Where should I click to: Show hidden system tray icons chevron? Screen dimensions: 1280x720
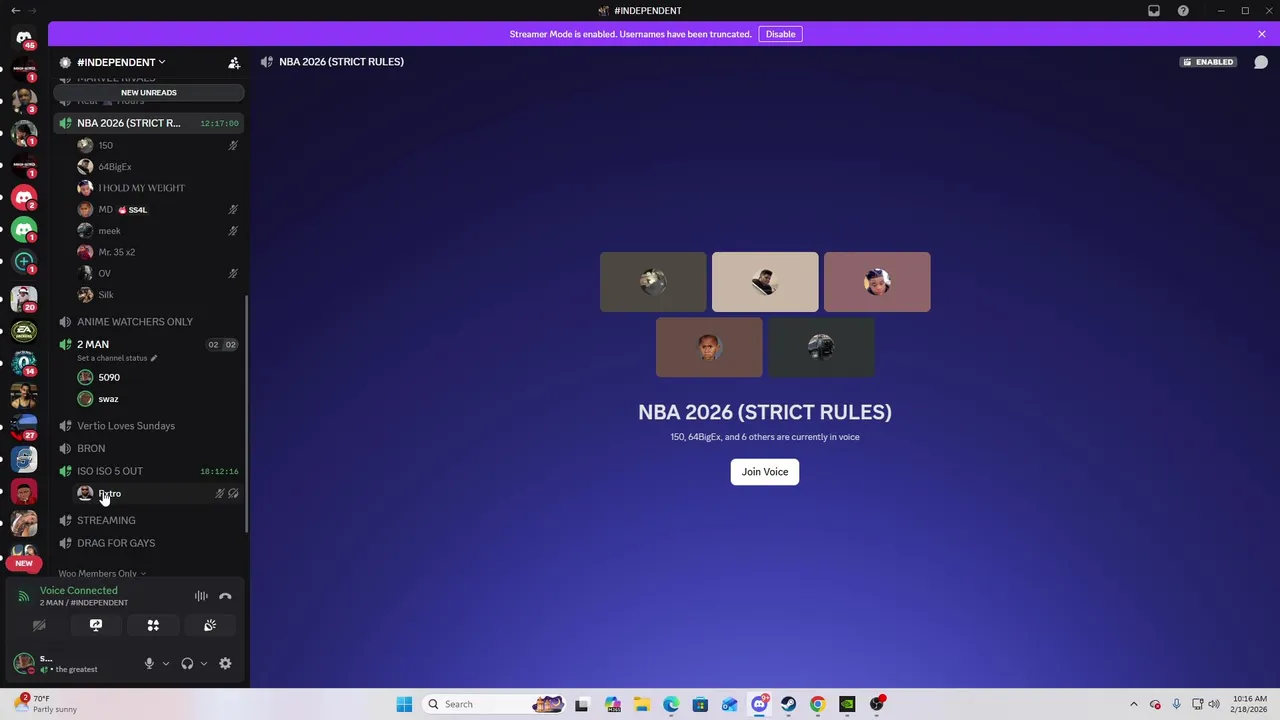(x=1133, y=704)
